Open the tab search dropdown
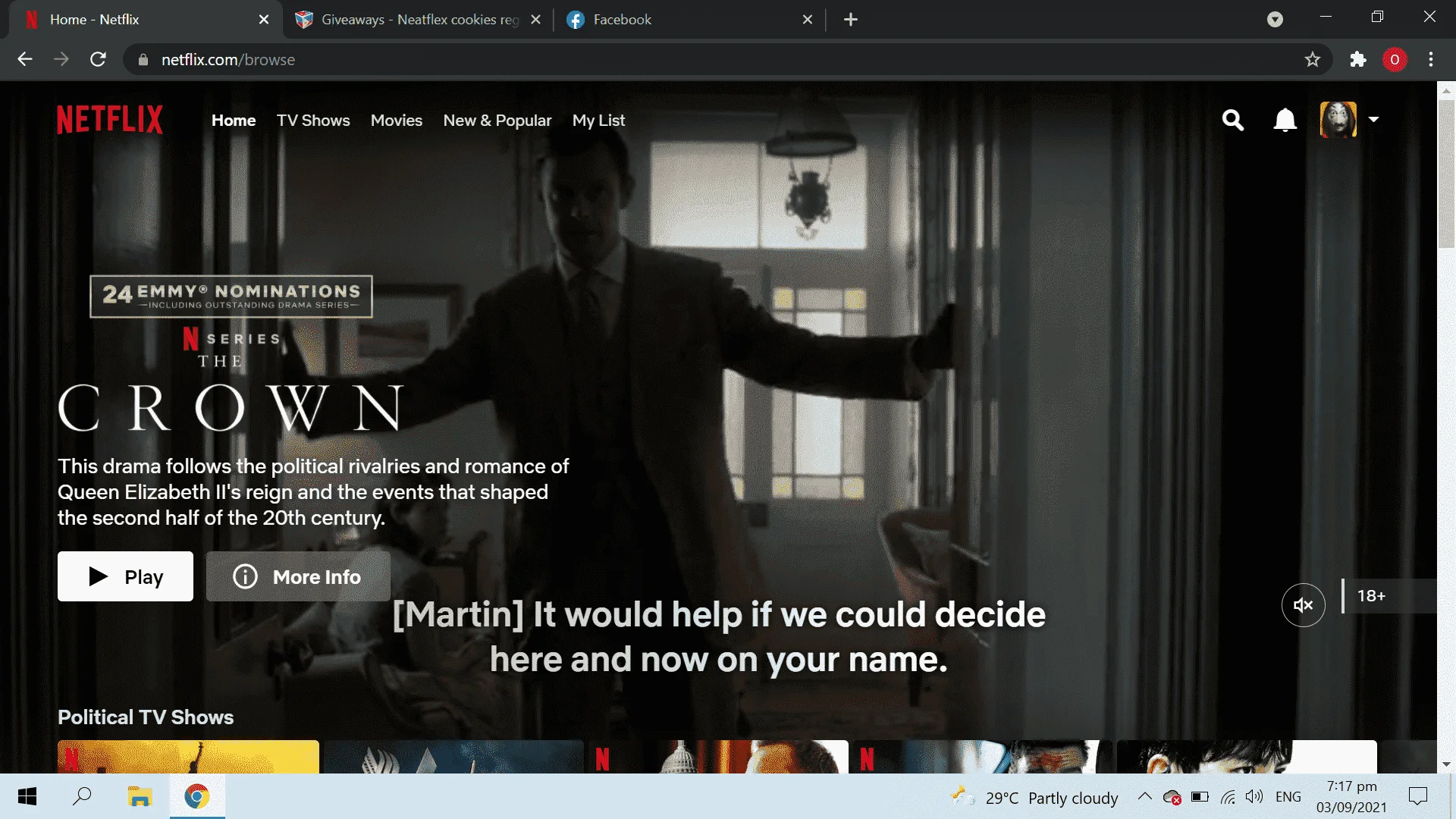The width and height of the screenshot is (1456, 819). 1275,20
